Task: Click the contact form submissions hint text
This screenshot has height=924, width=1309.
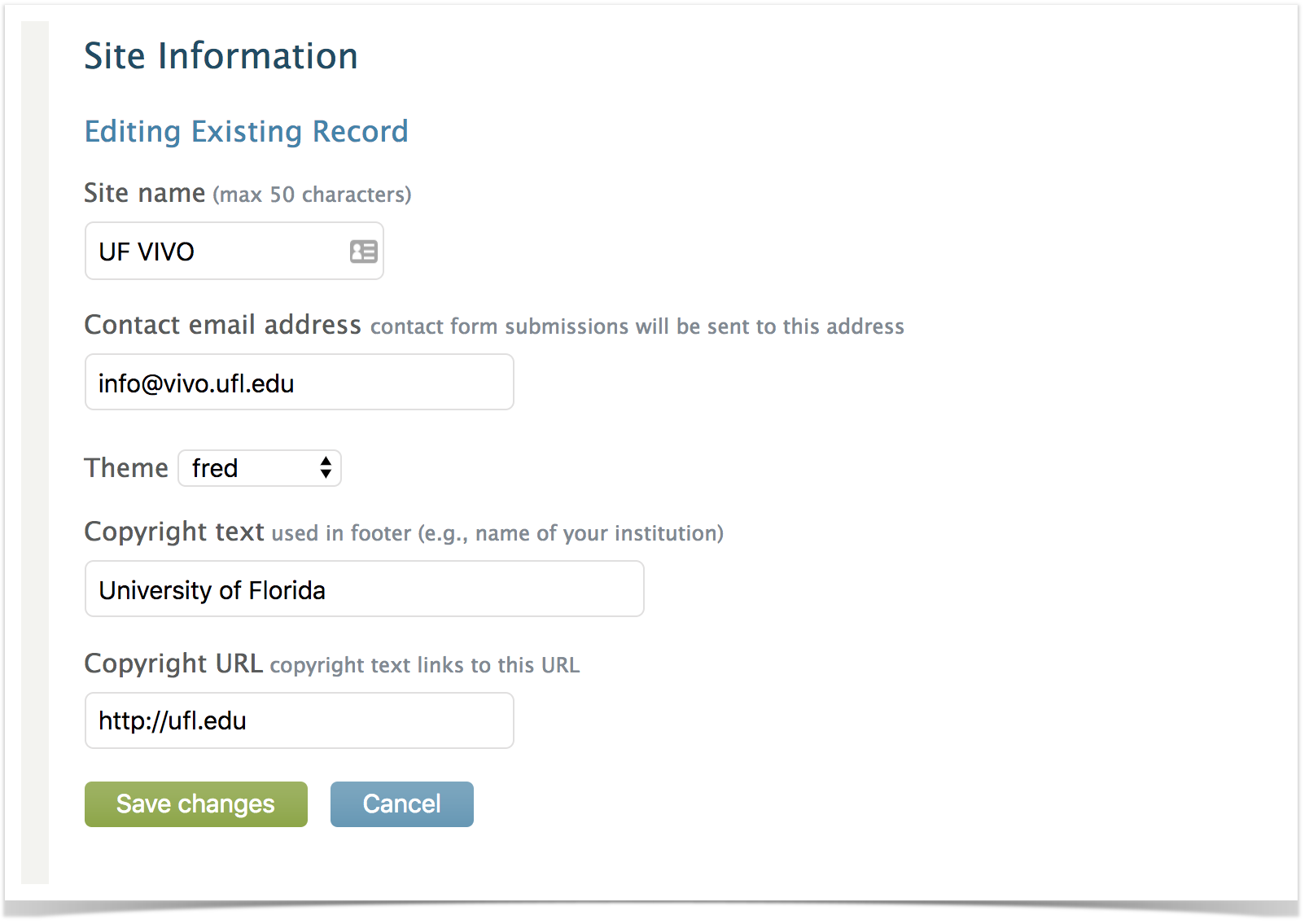Action: tap(637, 326)
